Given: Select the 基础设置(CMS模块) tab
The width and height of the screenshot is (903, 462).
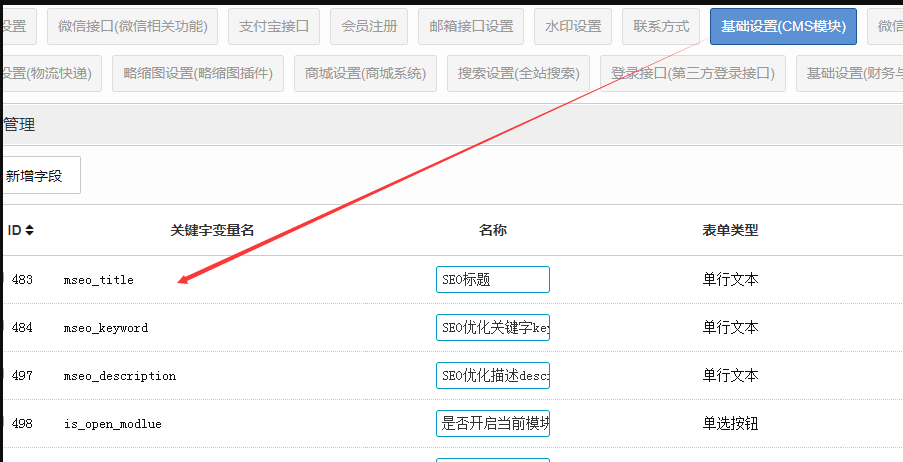Looking at the screenshot, I should pyautogui.click(x=783, y=26).
